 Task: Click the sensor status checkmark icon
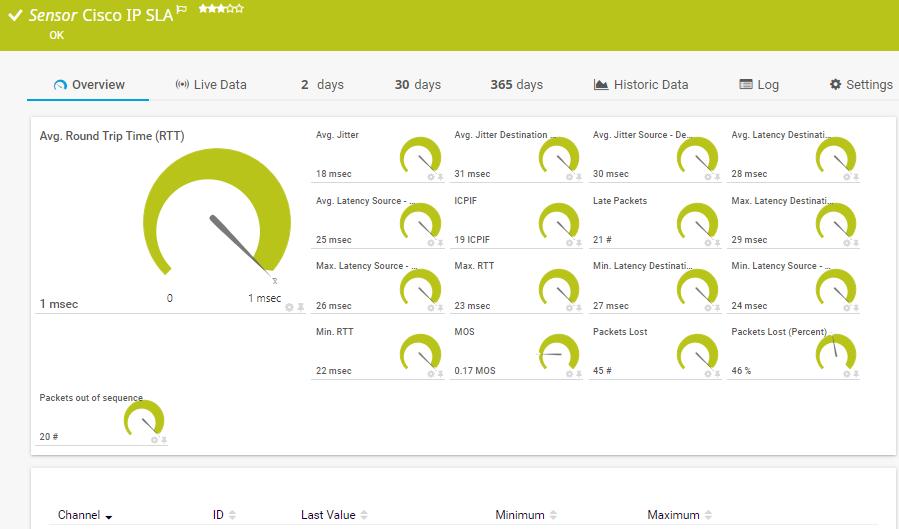tap(15, 15)
